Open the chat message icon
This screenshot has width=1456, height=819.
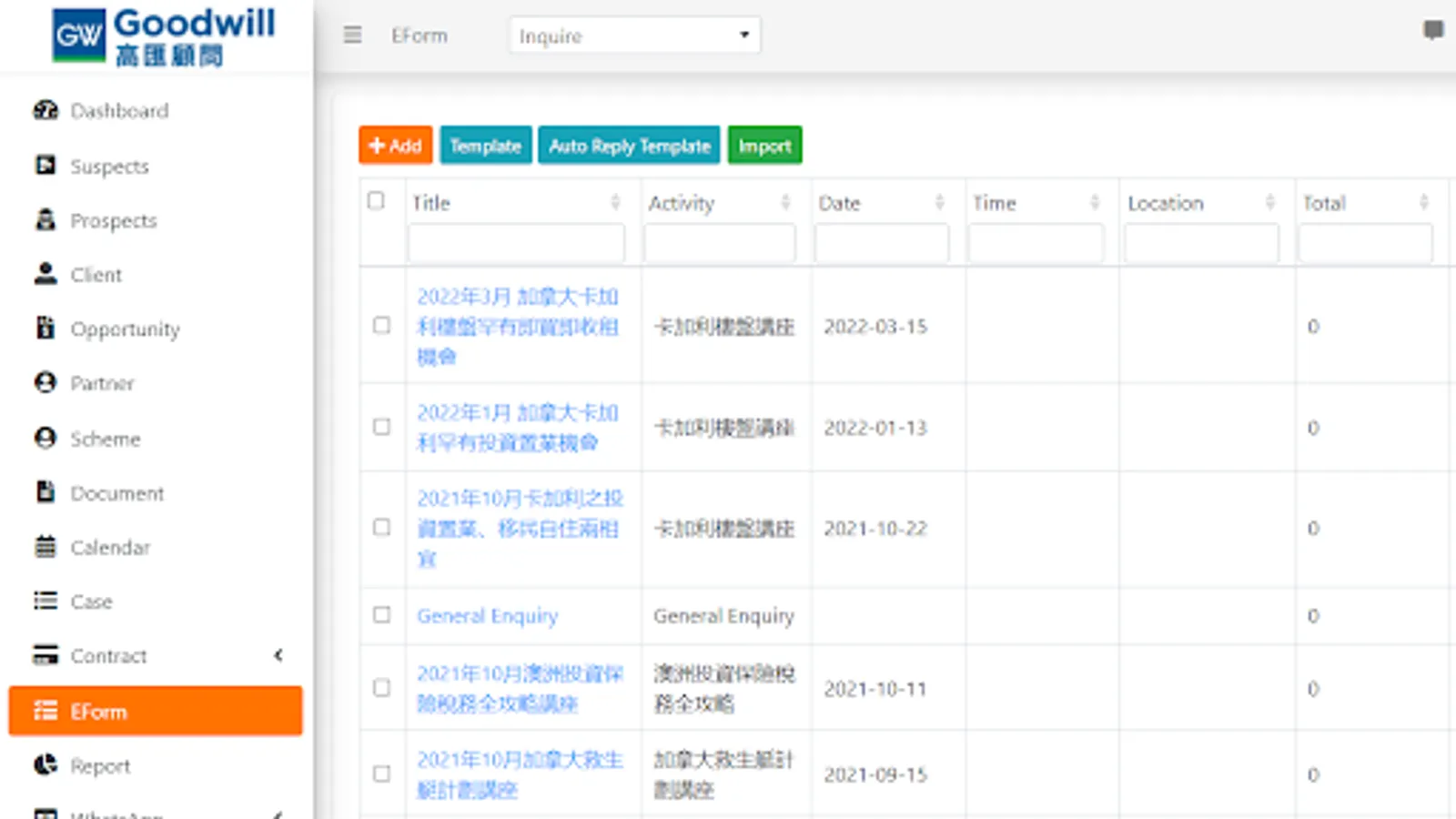1433,30
